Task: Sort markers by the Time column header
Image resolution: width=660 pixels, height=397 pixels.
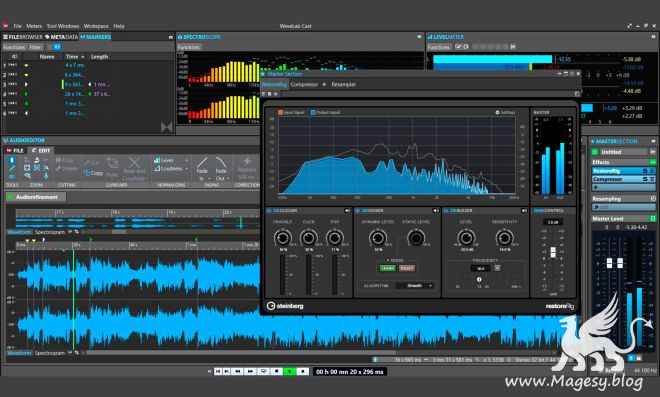Action: [x=74, y=56]
